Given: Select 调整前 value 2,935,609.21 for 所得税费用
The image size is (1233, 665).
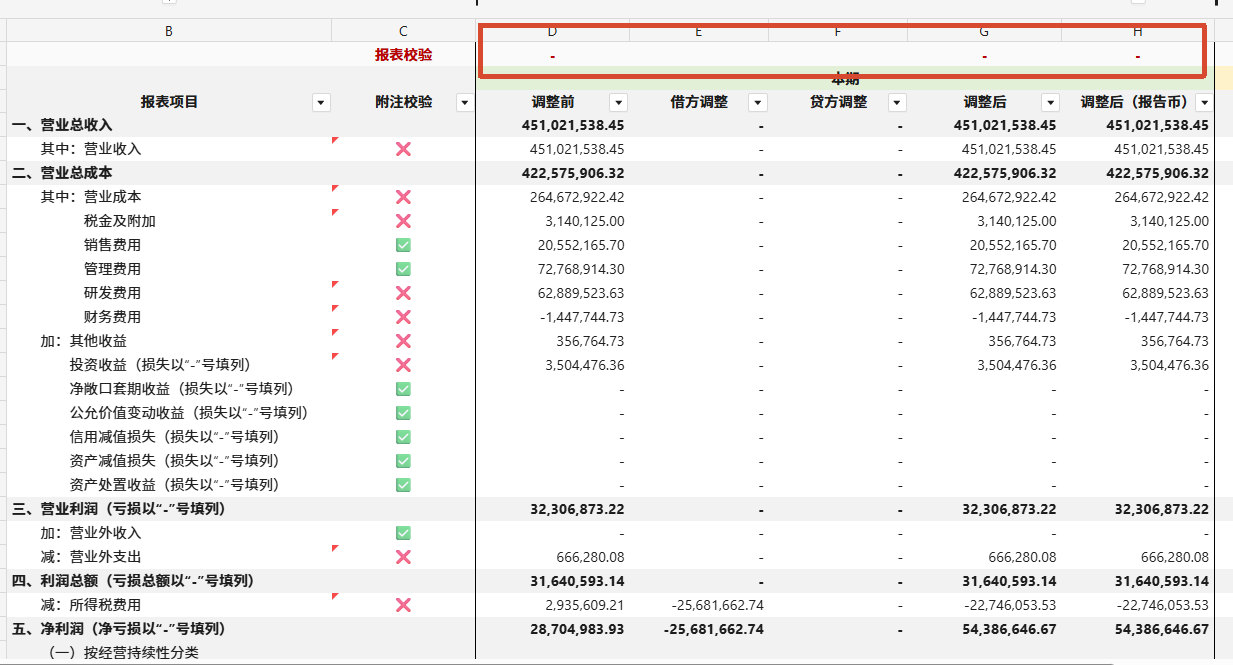Looking at the screenshot, I should (x=585, y=605).
